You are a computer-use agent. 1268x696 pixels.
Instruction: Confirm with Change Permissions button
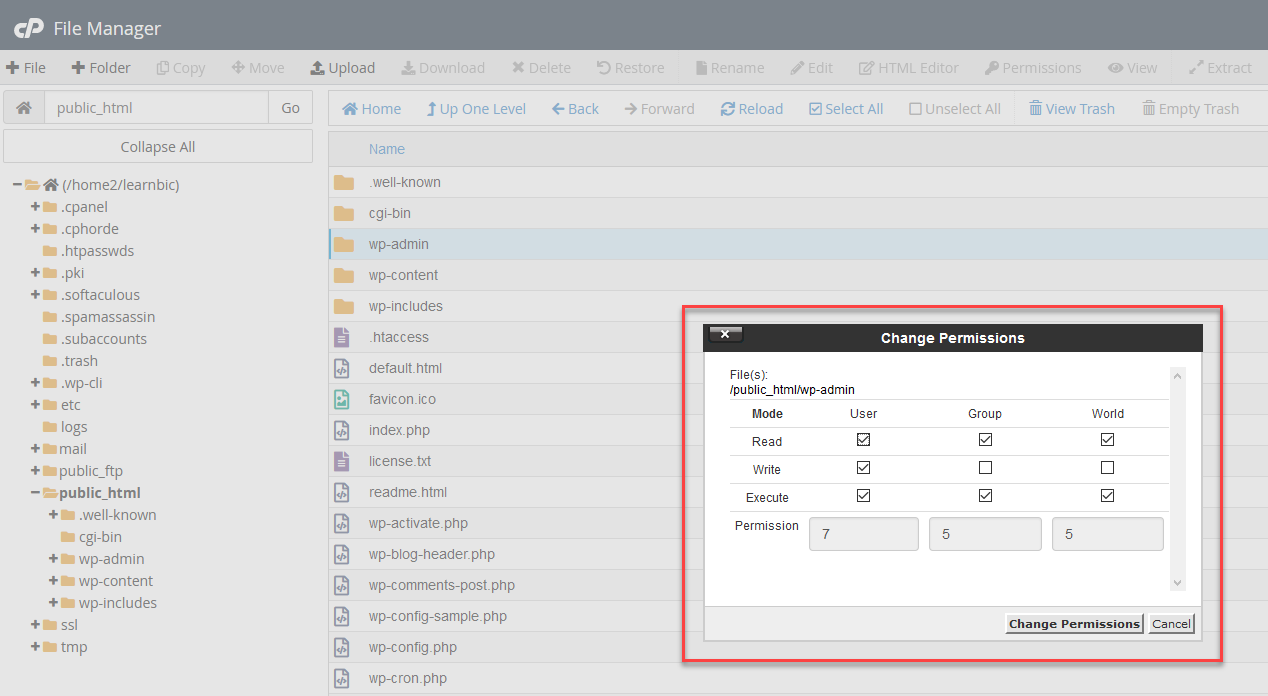[1074, 624]
